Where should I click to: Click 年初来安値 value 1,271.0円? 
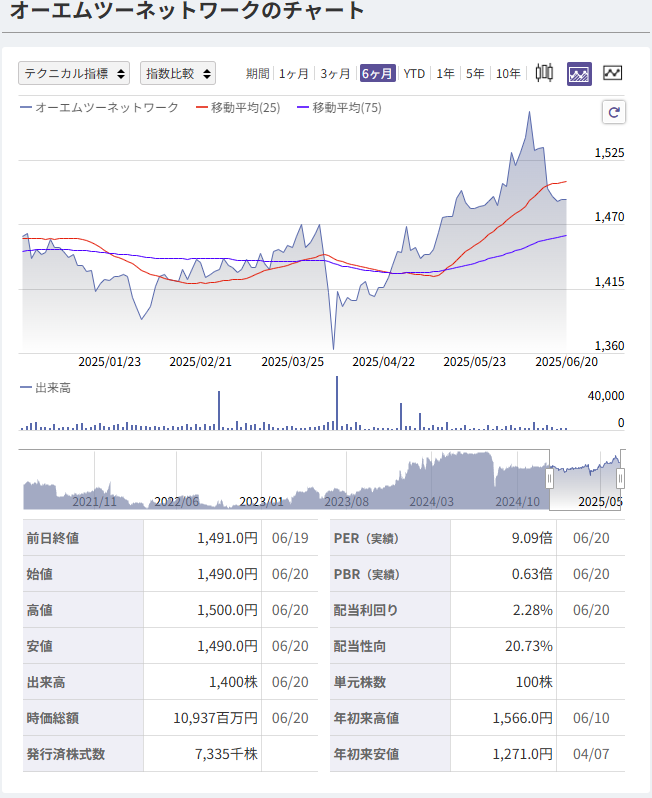(x=523, y=754)
